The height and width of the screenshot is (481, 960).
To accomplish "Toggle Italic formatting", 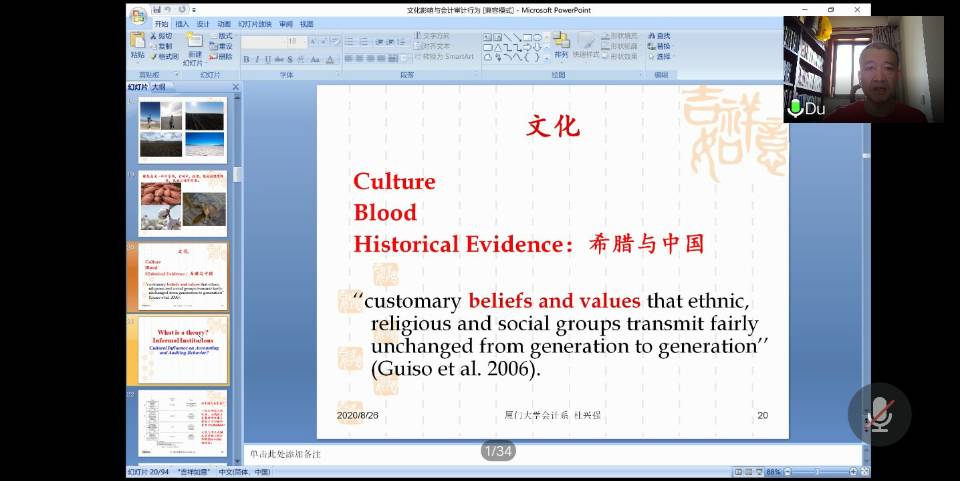I will click(x=256, y=59).
